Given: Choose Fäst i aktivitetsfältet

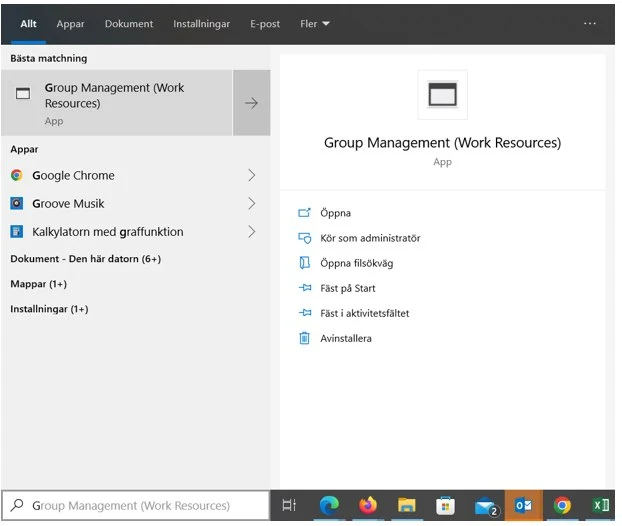Looking at the screenshot, I should tap(365, 313).
